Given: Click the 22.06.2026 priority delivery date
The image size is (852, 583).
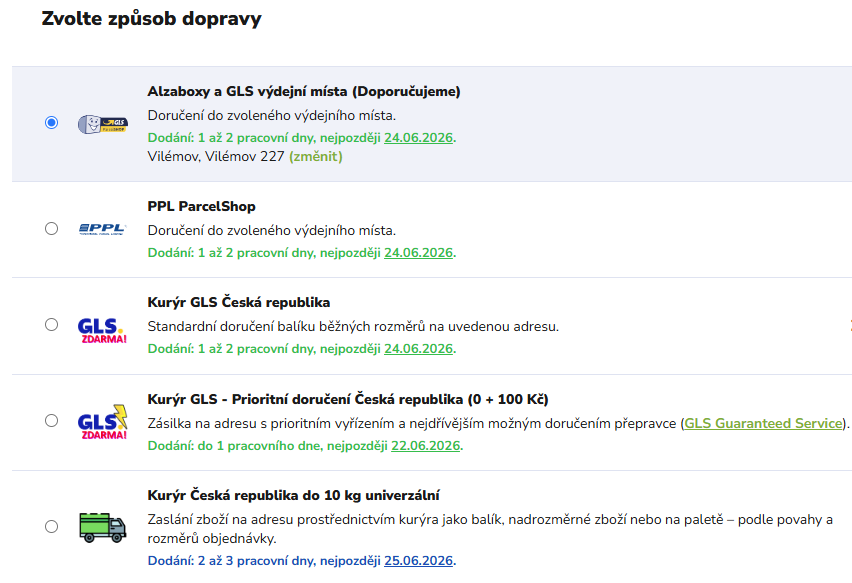Looking at the screenshot, I should click(x=425, y=446).
